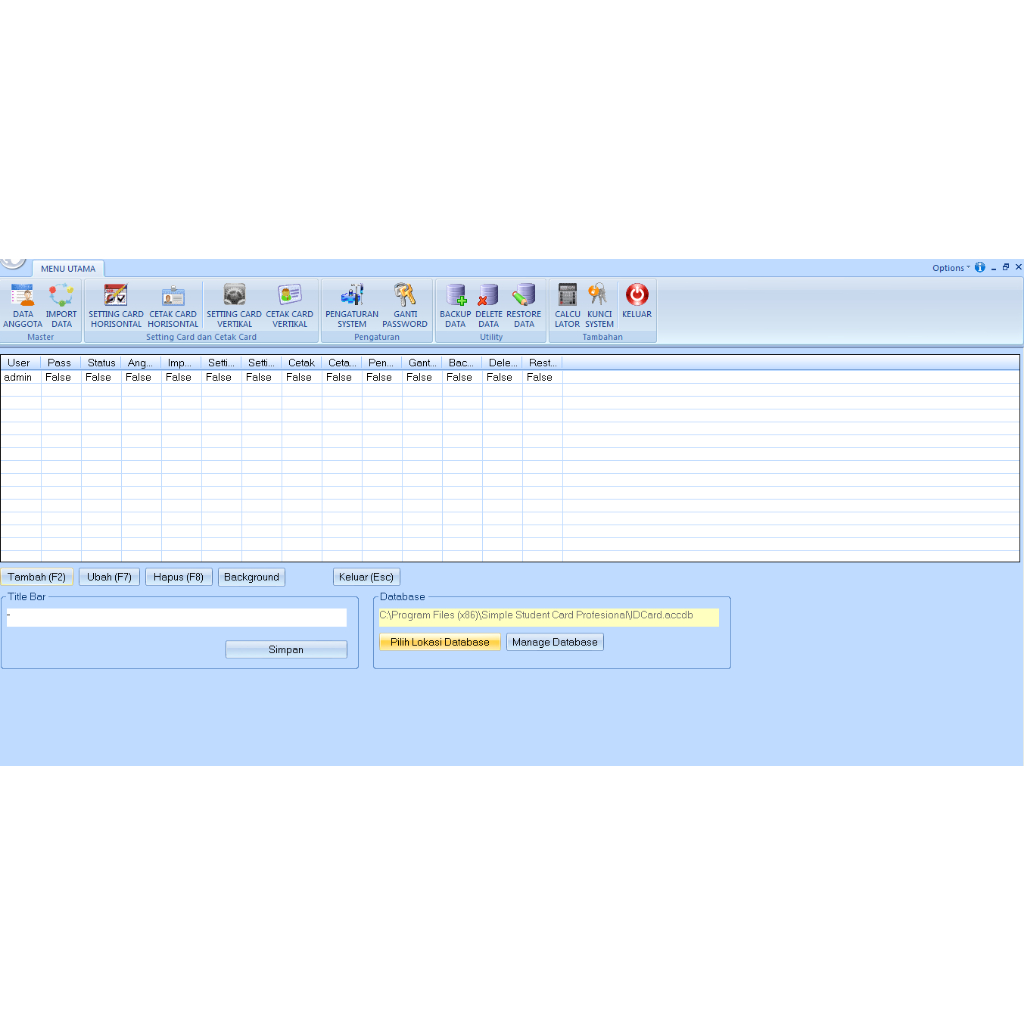
Task: Start the Restore Data tool
Action: pyautogui.click(x=524, y=305)
